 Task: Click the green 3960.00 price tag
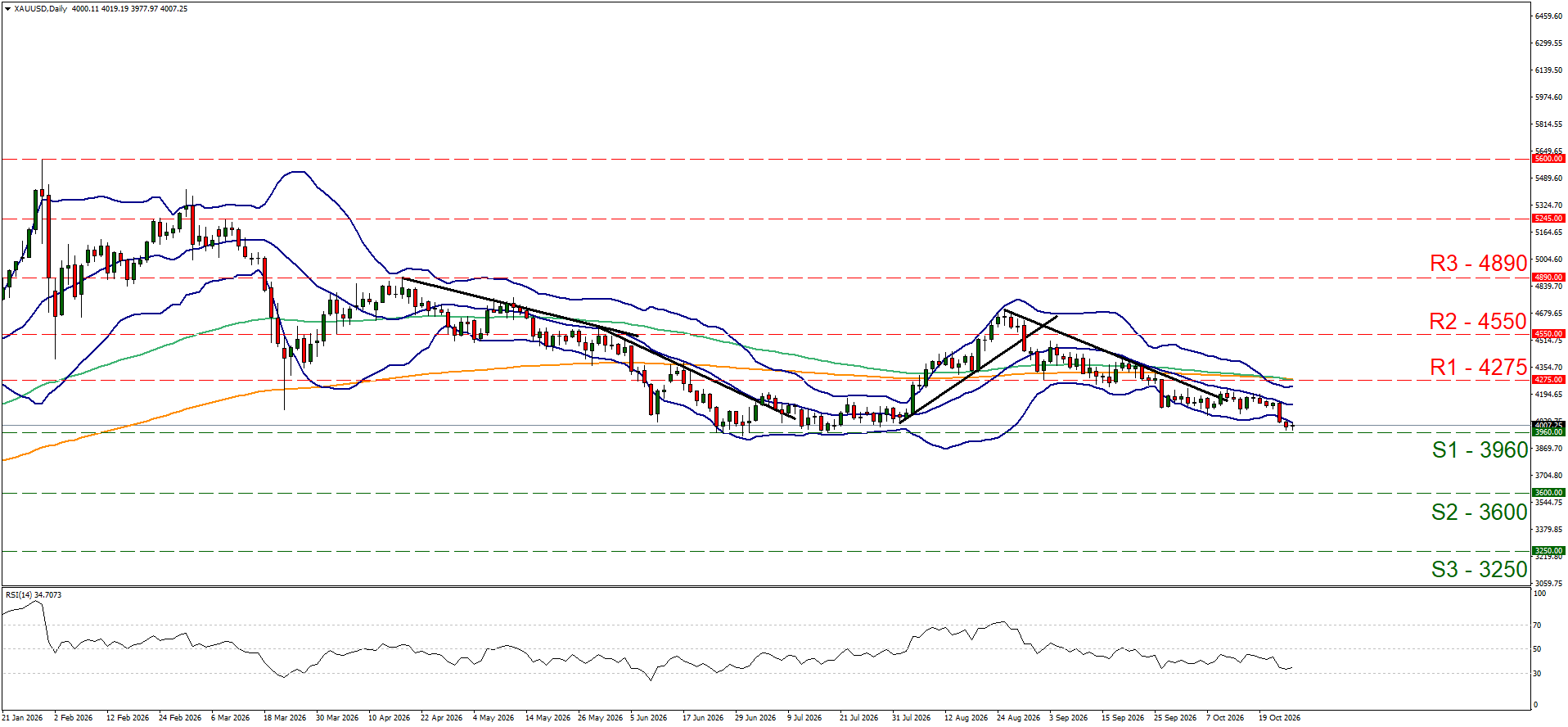pos(1548,432)
